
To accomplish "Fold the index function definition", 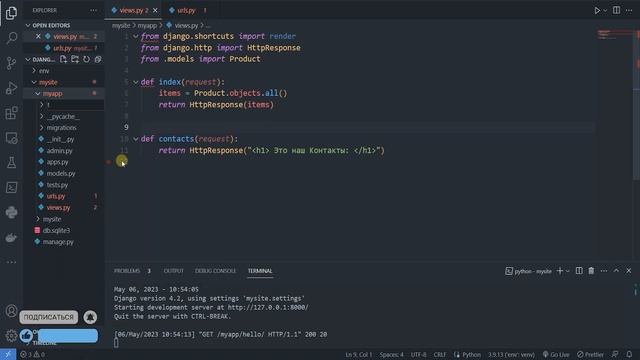I will [x=136, y=82].
